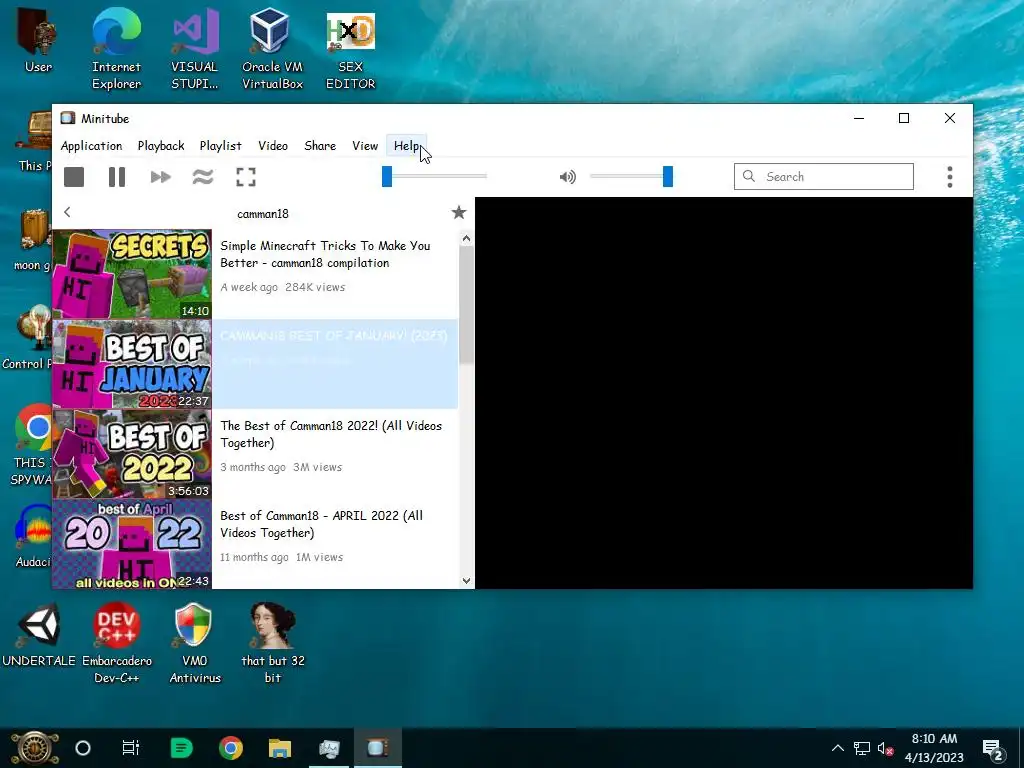This screenshot has height=768, width=1024.
Task: Open File Explorer from the taskbar
Action: (x=280, y=748)
